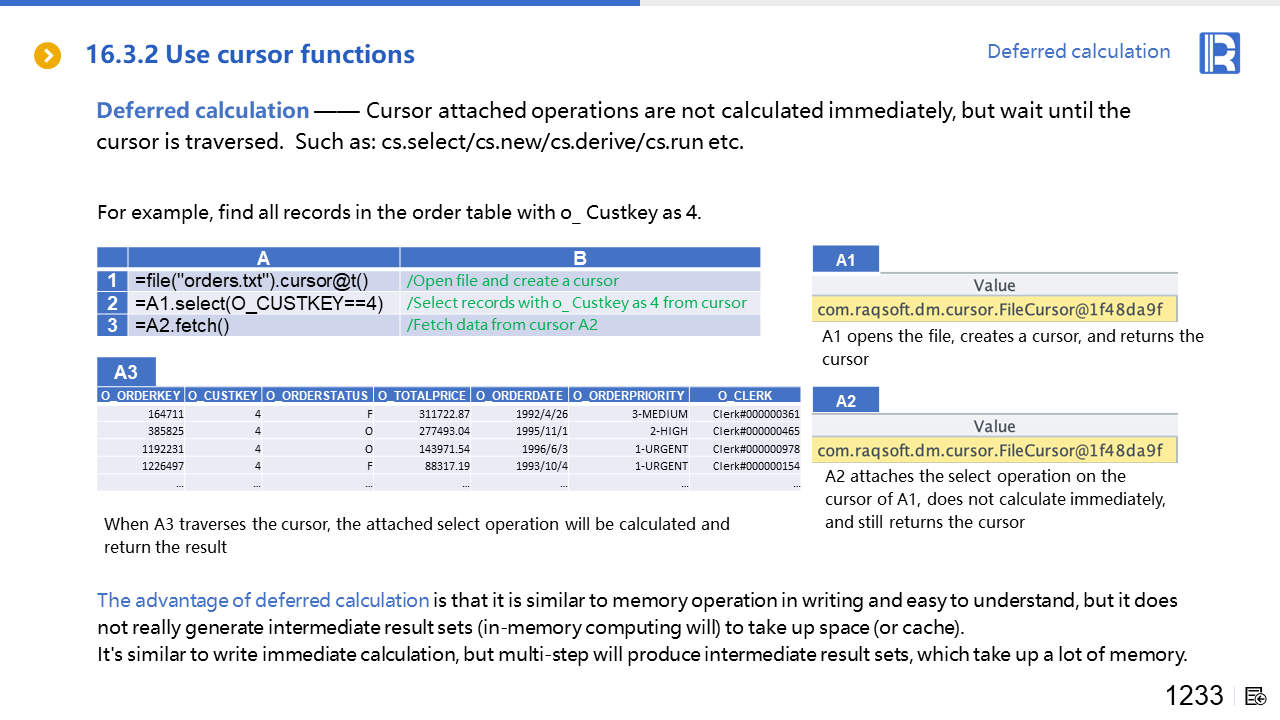Select the A2 label above the value panel
The image size is (1280, 720).
[x=846, y=401]
